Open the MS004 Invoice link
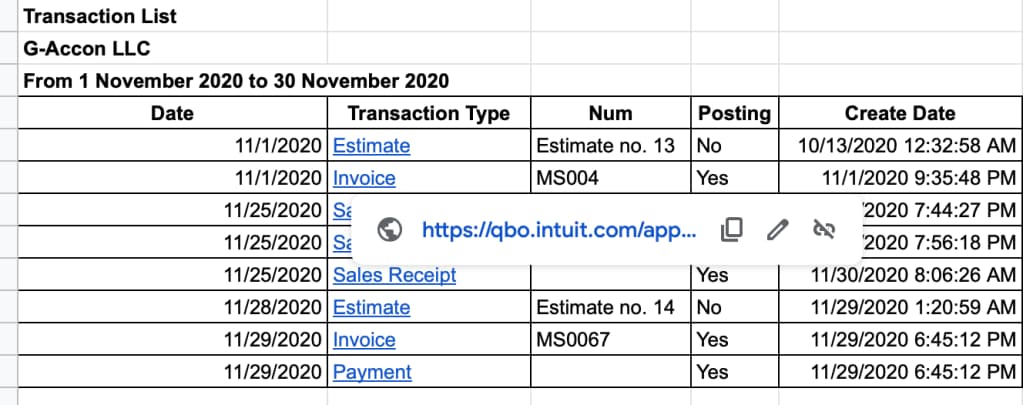This screenshot has height=405, width=1023. [x=364, y=178]
